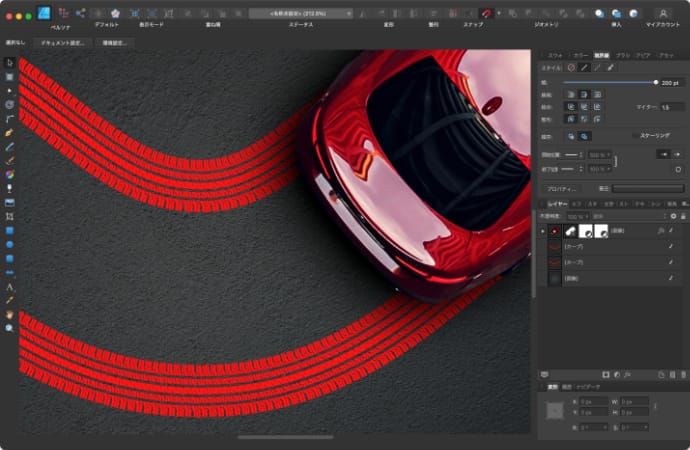The height and width of the screenshot is (450, 690).
Task: Select the Pen tool in the left toolbar
Action: point(9,131)
